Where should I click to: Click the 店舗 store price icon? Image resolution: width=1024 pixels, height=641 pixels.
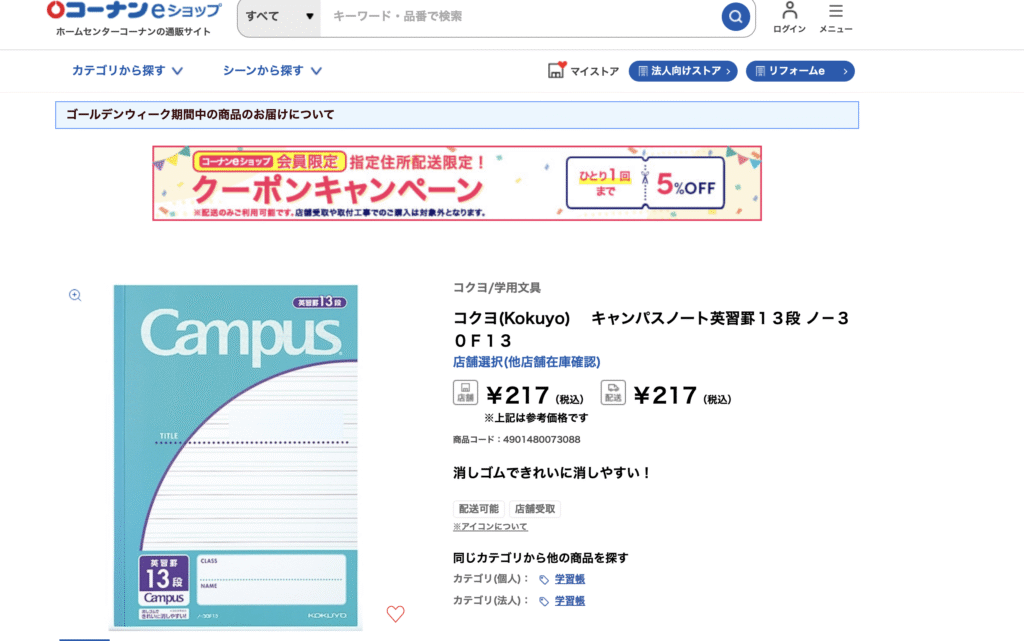pyautogui.click(x=465, y=393)
